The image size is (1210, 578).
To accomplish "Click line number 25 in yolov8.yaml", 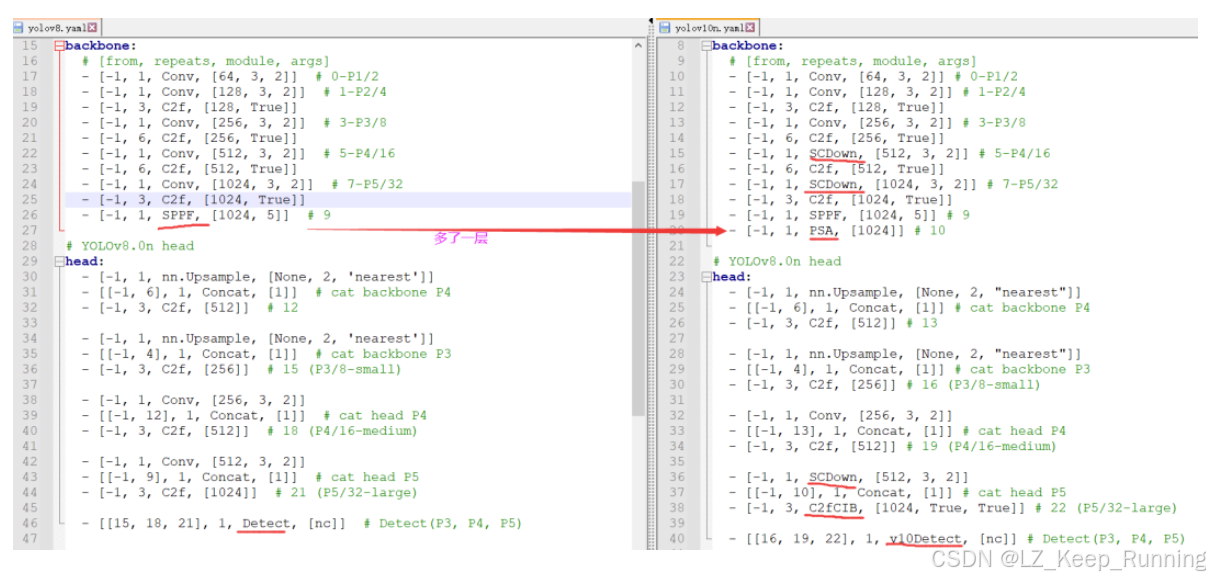I will coord(29,200).
